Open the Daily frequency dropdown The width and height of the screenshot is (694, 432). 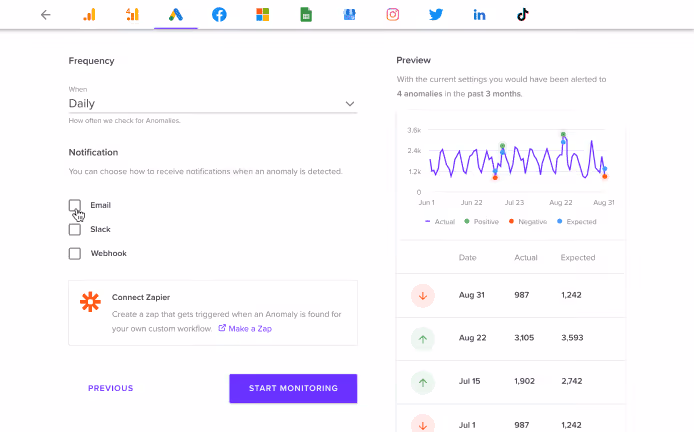pyautogui.click(x=212, y=104)
